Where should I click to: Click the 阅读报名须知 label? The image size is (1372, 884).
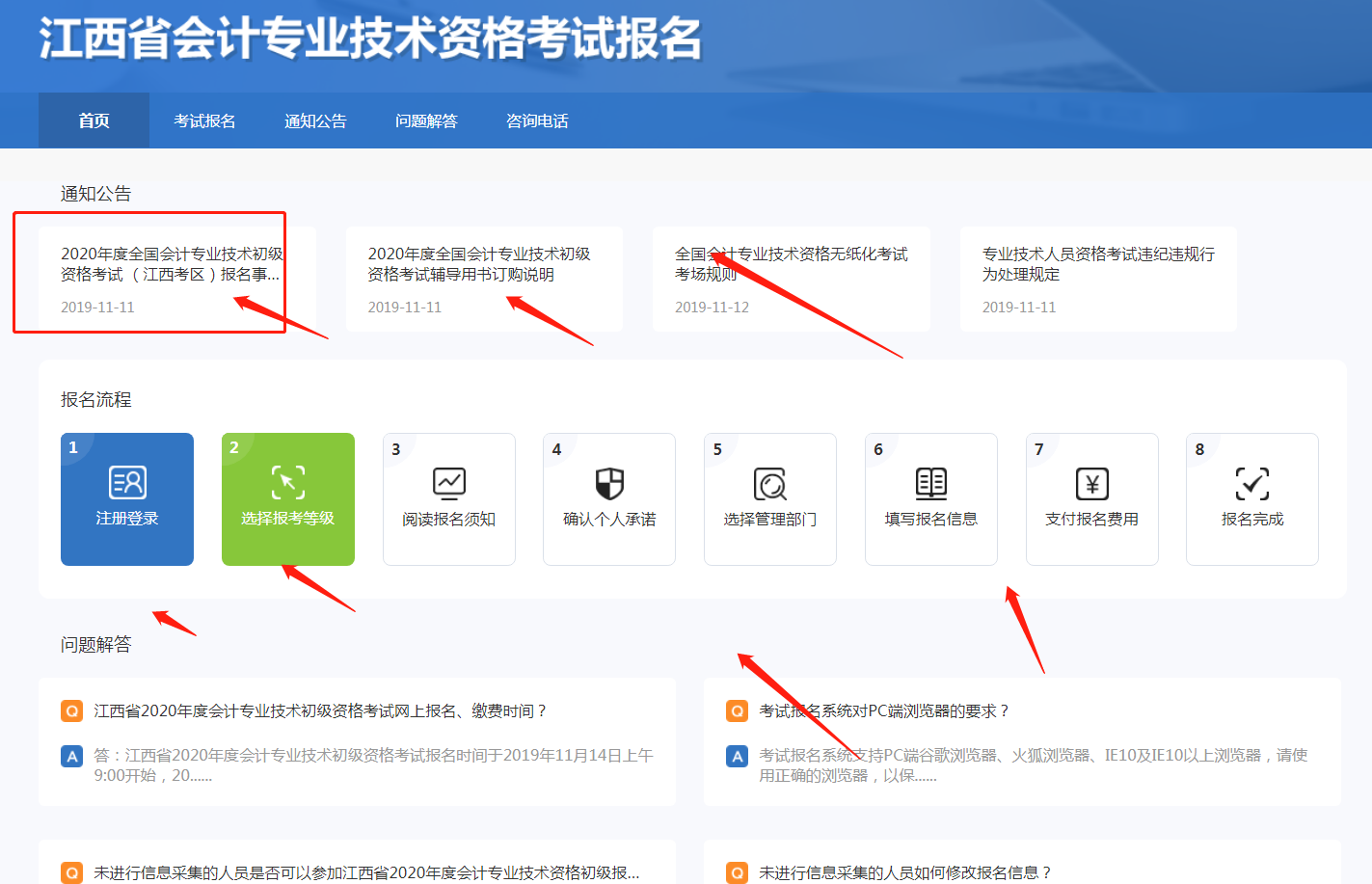(449, 519)
